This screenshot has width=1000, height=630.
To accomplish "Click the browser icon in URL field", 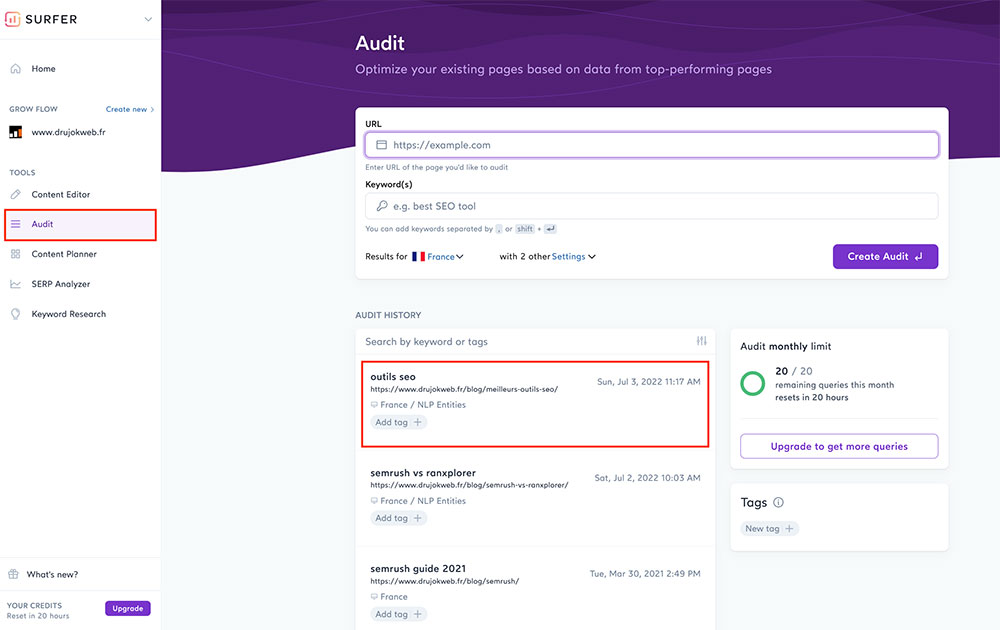I will [x=381, y=145].
